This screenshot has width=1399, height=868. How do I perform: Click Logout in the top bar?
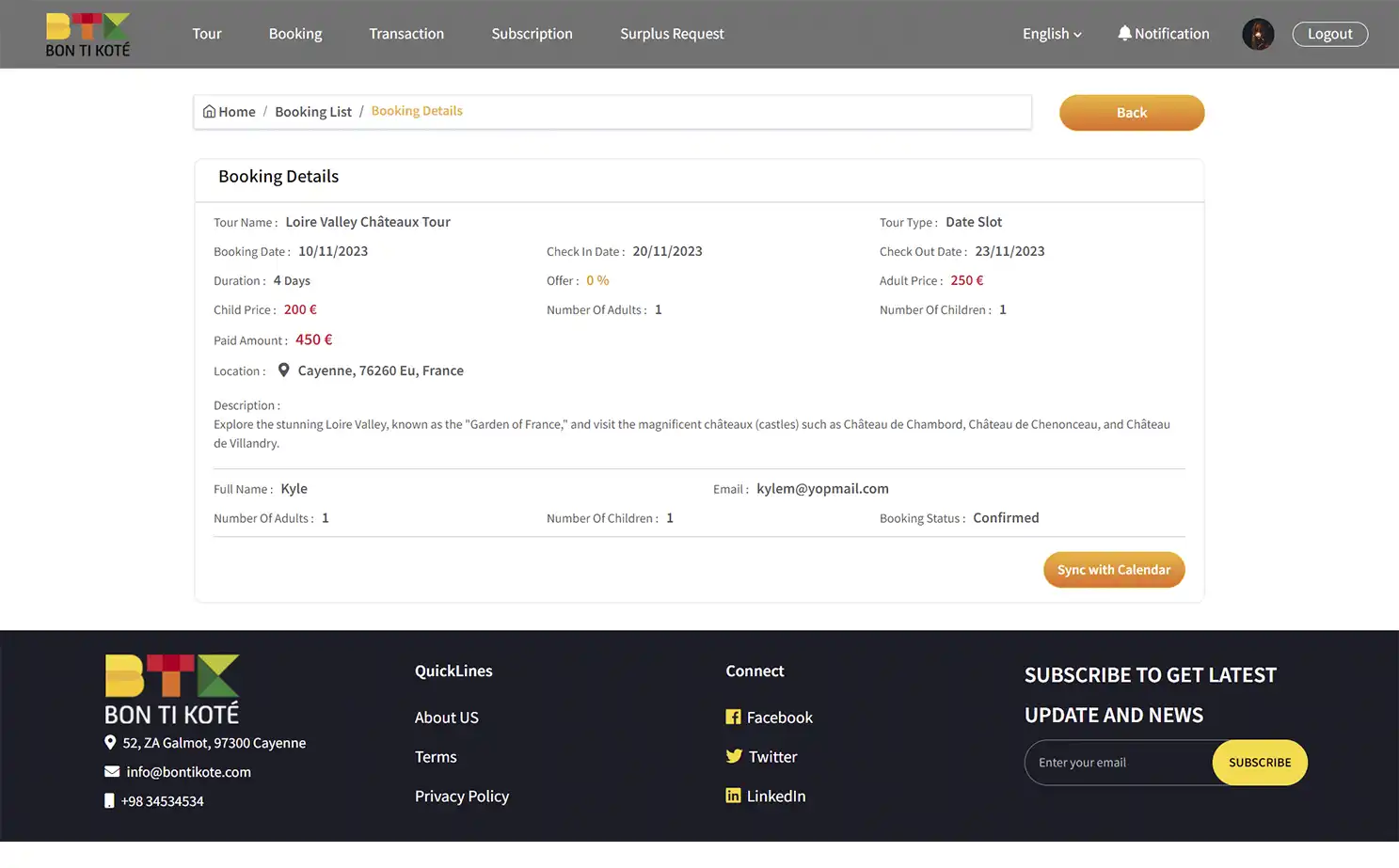coord(1329,33)
